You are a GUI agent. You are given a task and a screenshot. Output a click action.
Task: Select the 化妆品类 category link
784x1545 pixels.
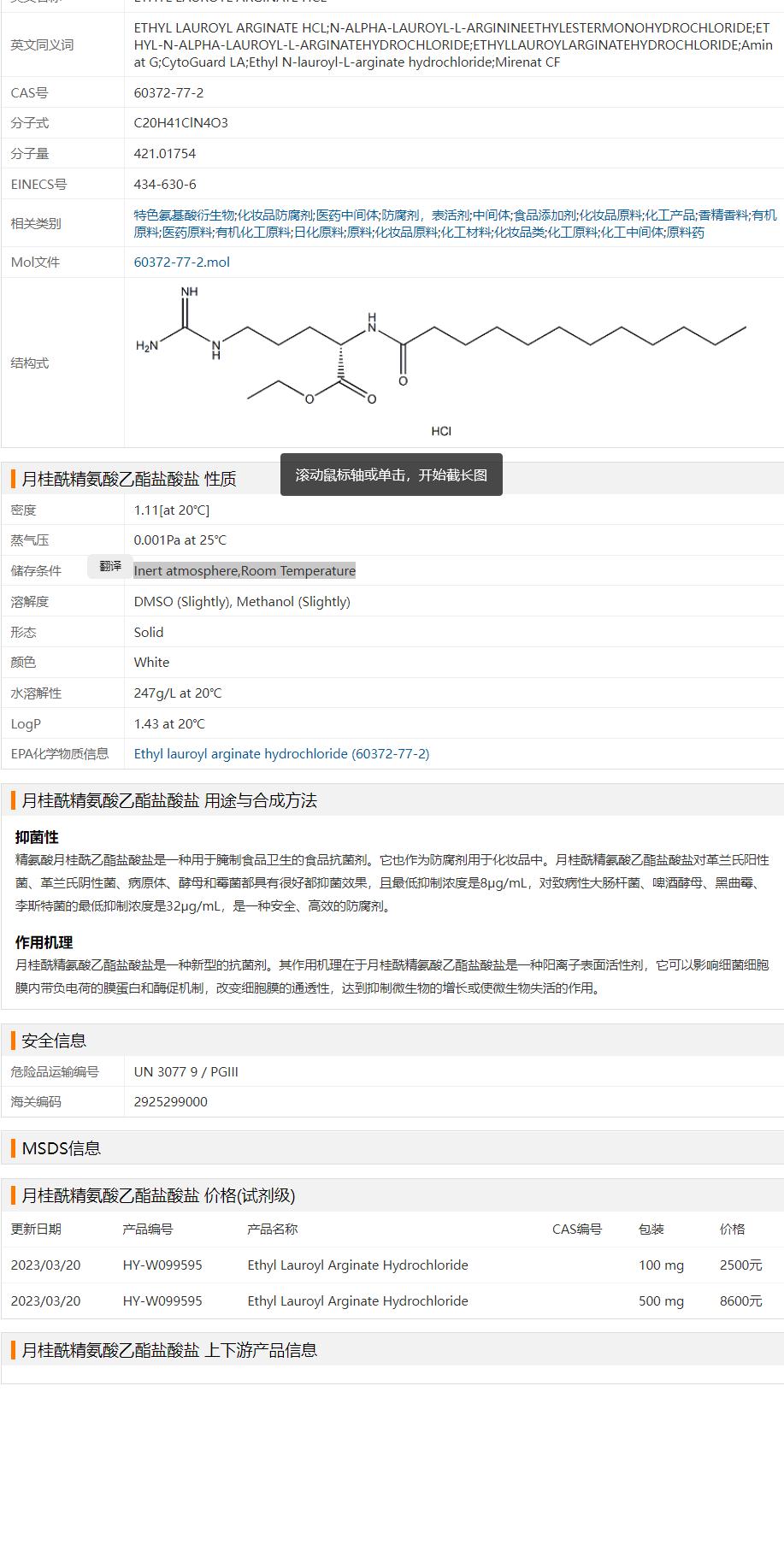(x=519, y=233)
